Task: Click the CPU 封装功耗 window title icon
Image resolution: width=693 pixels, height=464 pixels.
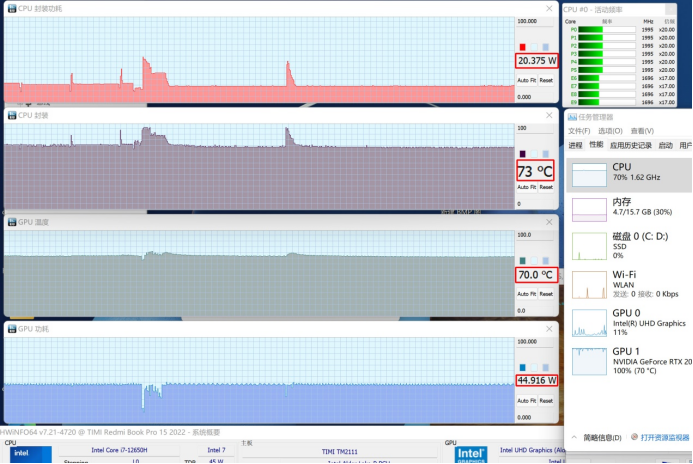Action: (x=12, y=8)
